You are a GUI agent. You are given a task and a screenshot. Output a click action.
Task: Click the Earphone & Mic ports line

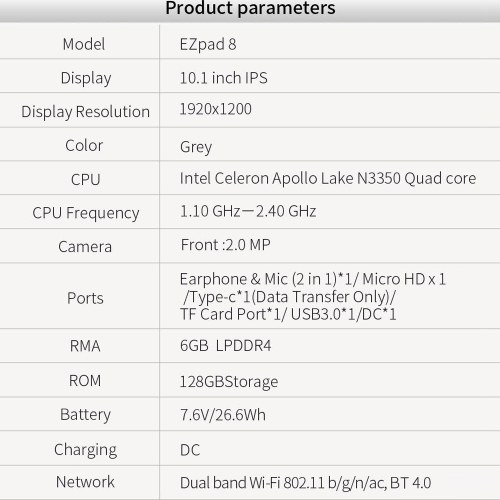click(313, 279)
